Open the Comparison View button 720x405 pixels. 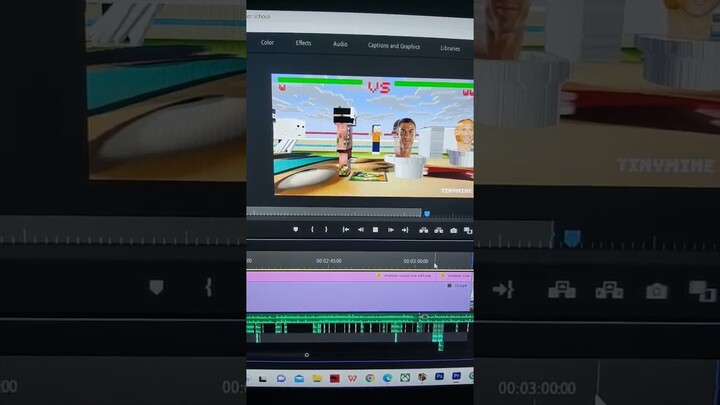tap(468, 231)
